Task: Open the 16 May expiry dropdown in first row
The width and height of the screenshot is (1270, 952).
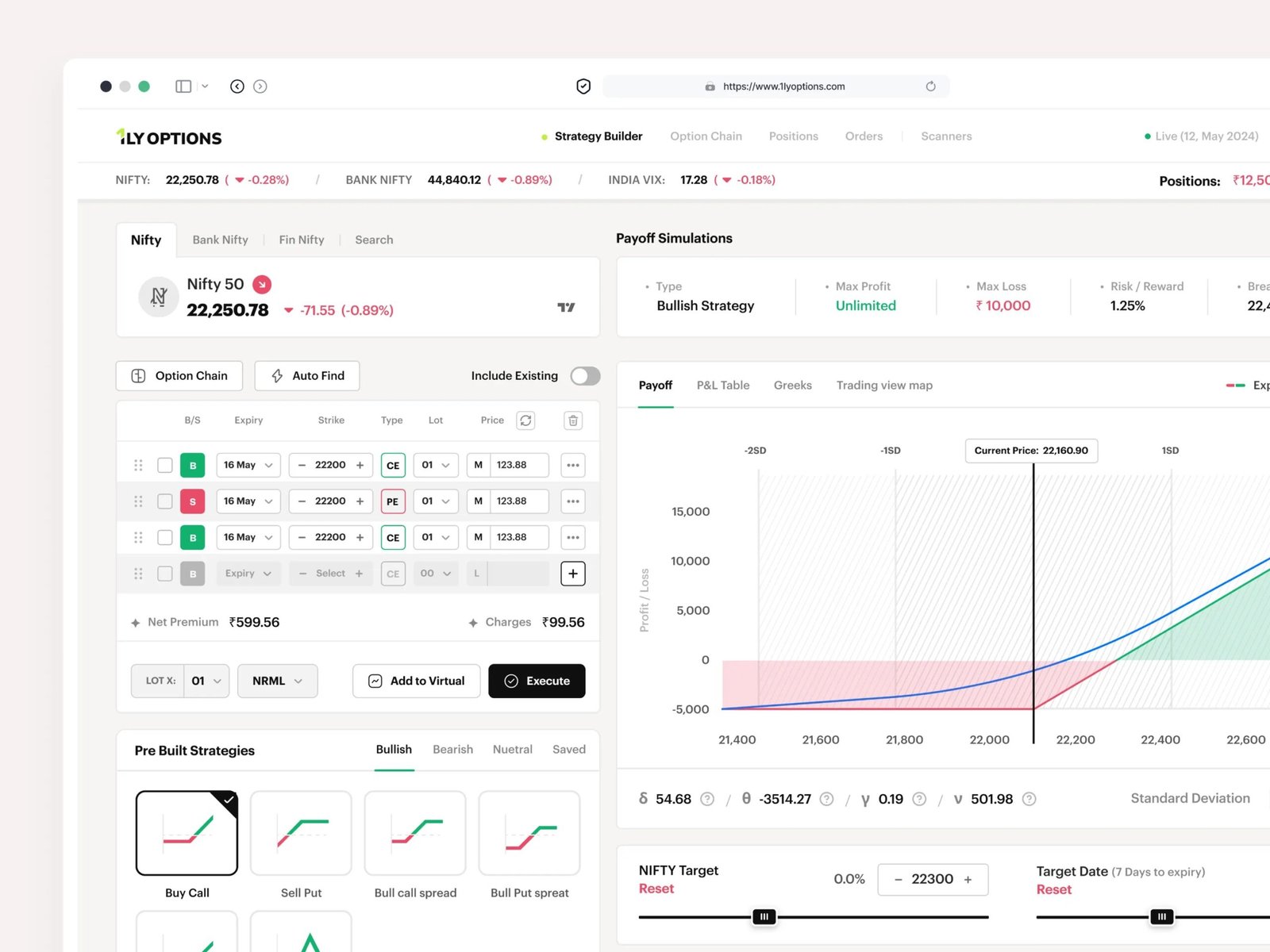Action: click(248, 465)
